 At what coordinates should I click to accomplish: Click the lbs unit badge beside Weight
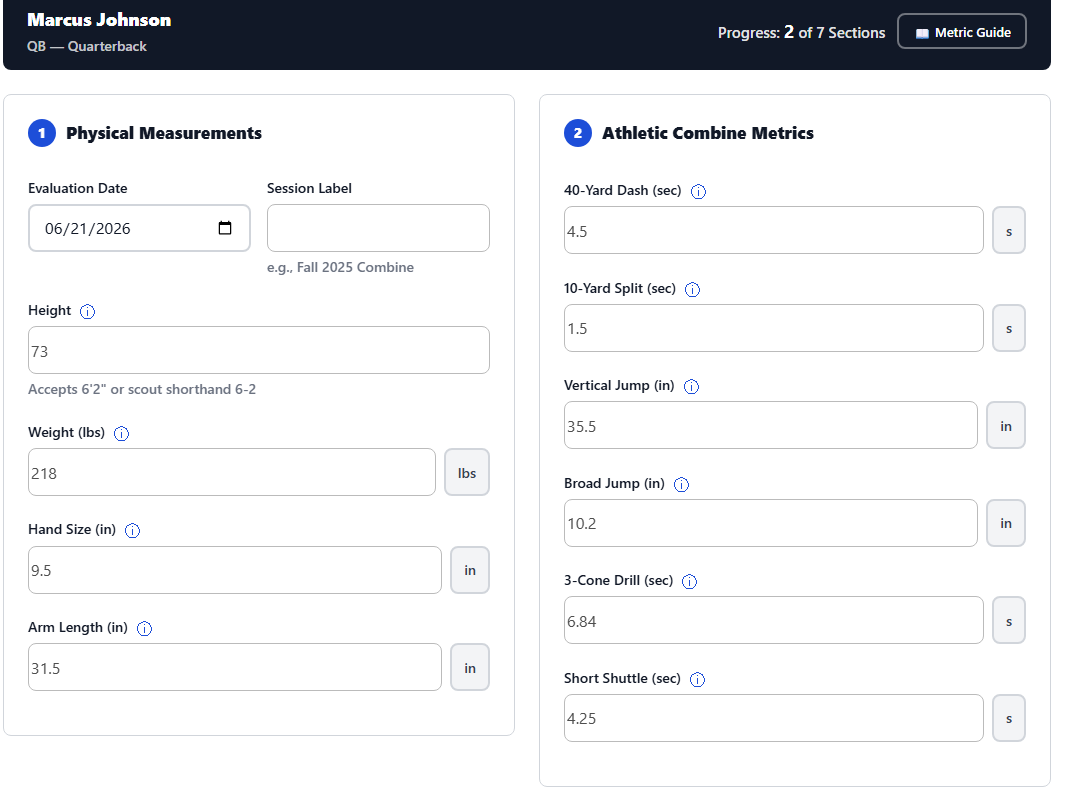pyautogui.click(x=467, y=472)
